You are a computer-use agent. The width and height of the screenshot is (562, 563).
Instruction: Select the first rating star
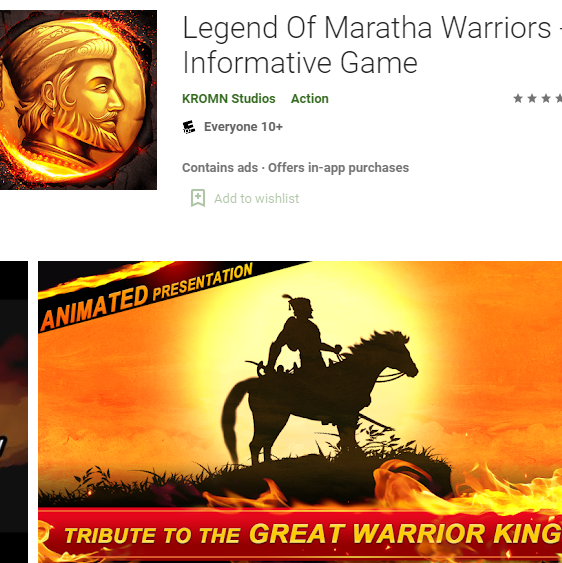(518, 98)
